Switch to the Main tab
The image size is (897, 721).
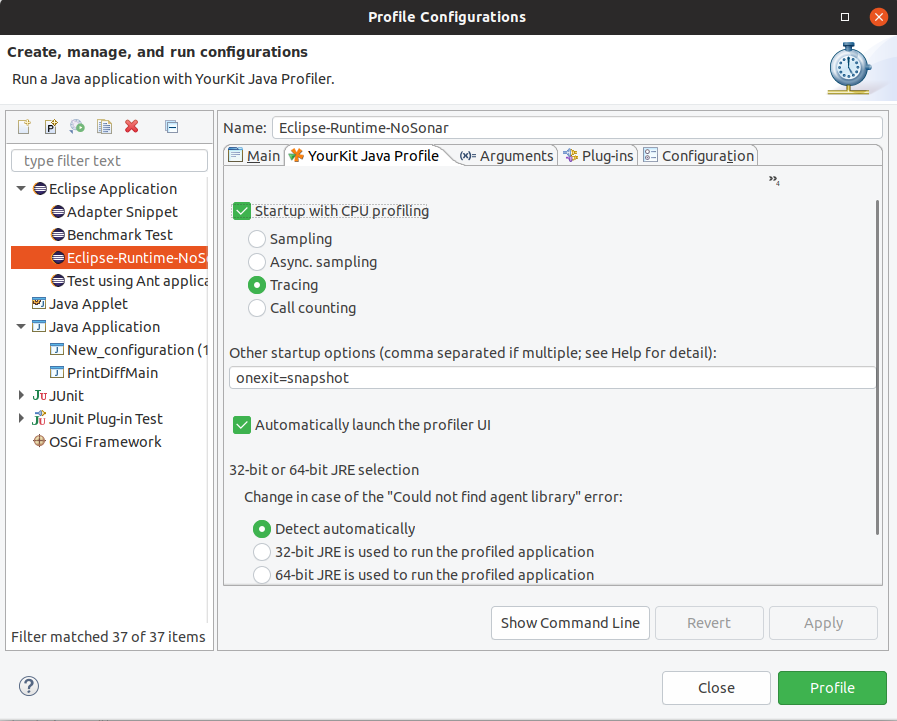coord(254,156)
